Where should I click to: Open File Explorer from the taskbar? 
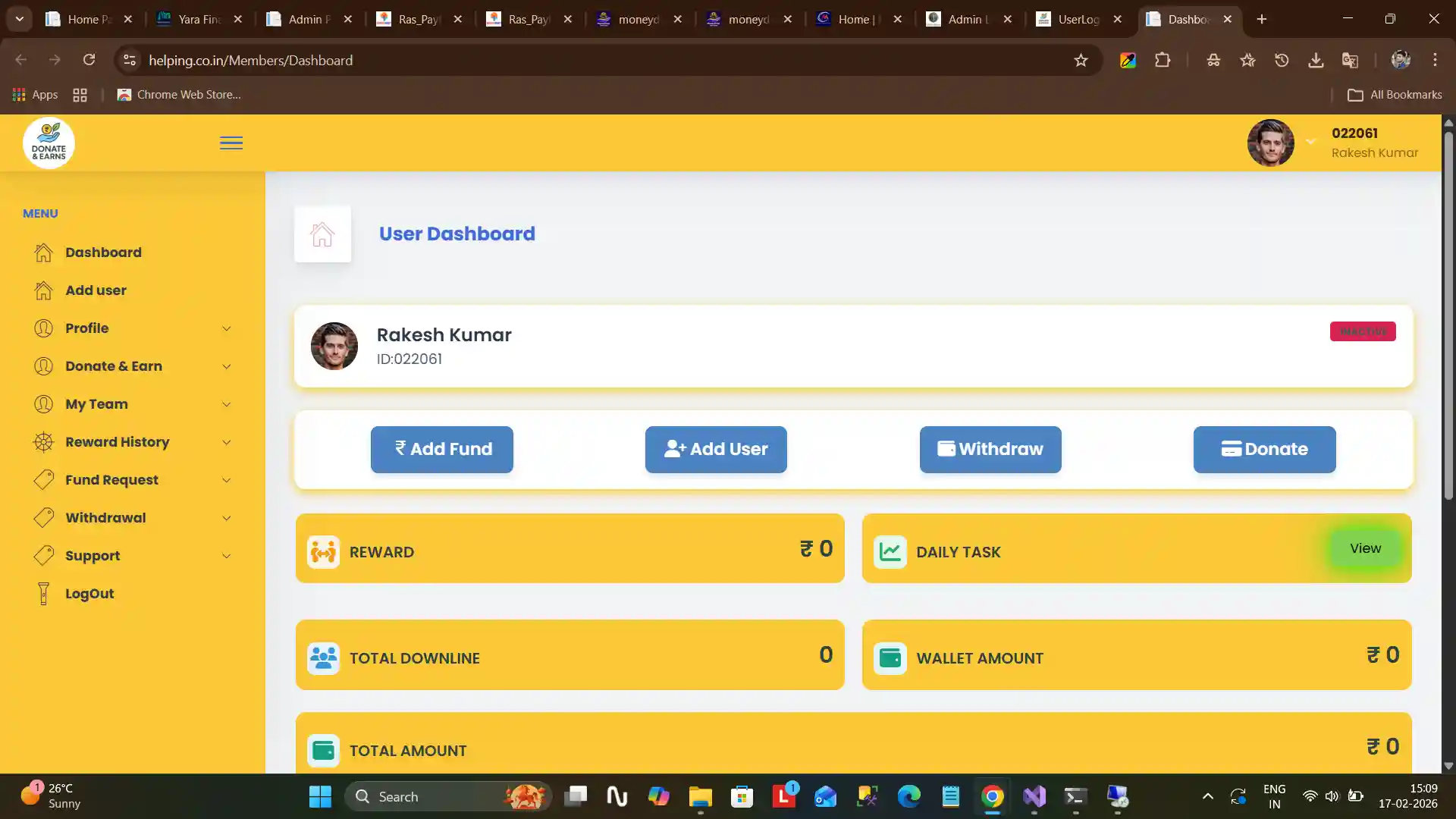[700, 797]
